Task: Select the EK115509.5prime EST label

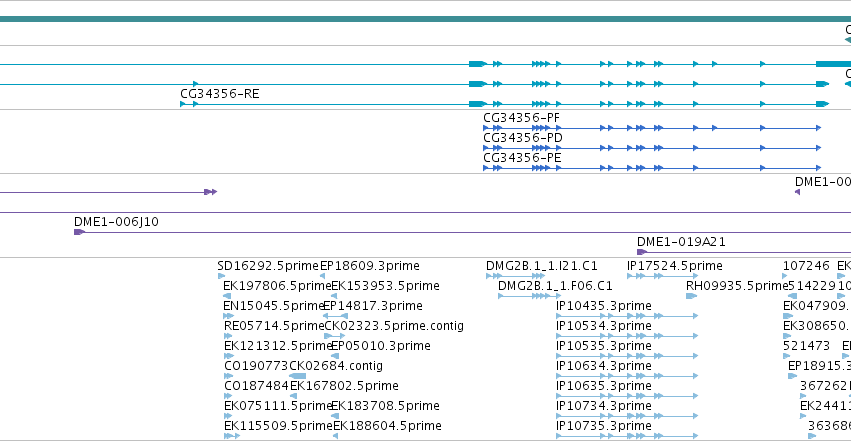Action: 278,426
